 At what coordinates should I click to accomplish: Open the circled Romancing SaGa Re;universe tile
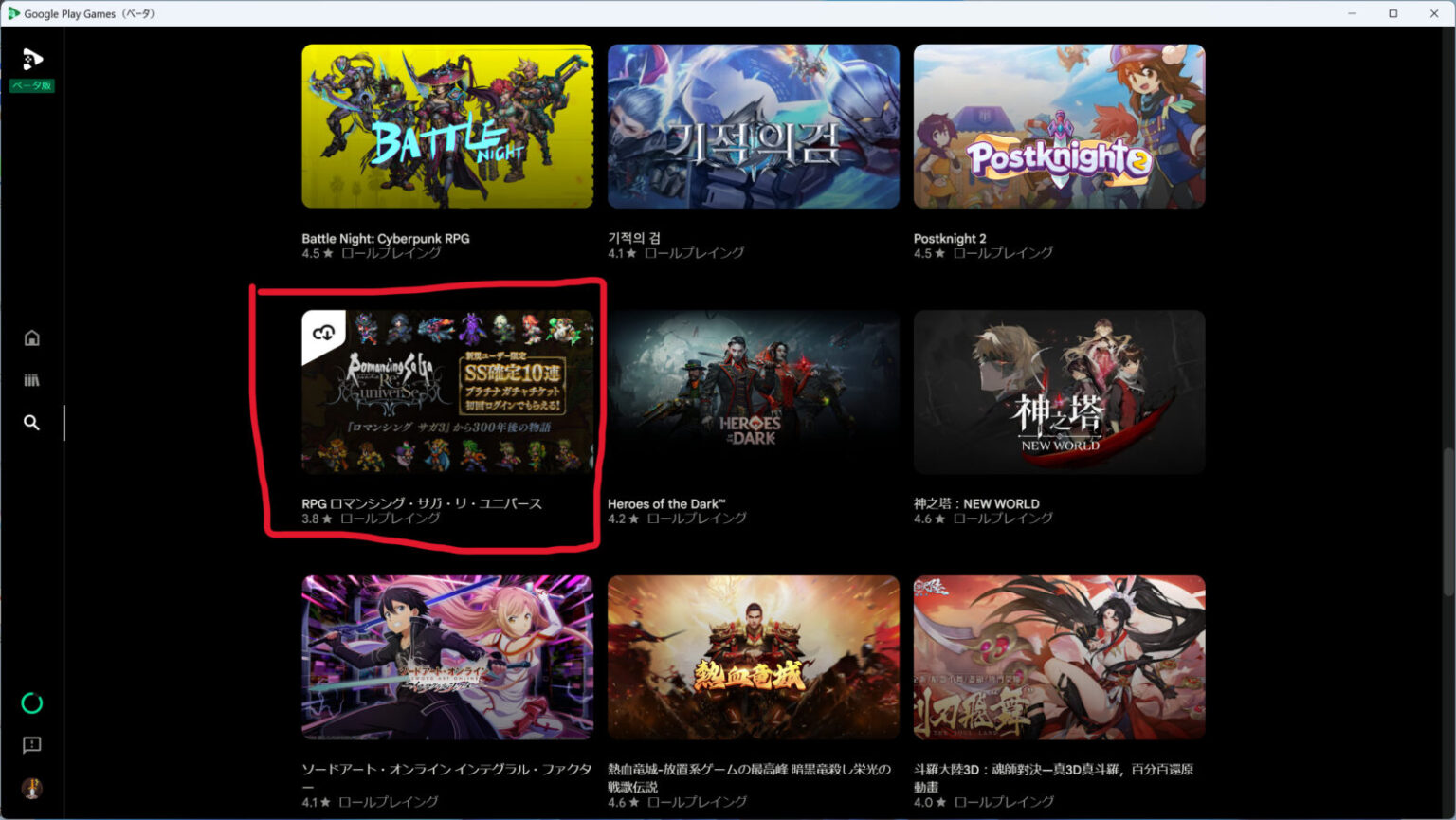pyautogui.click(x=446, y=391)
